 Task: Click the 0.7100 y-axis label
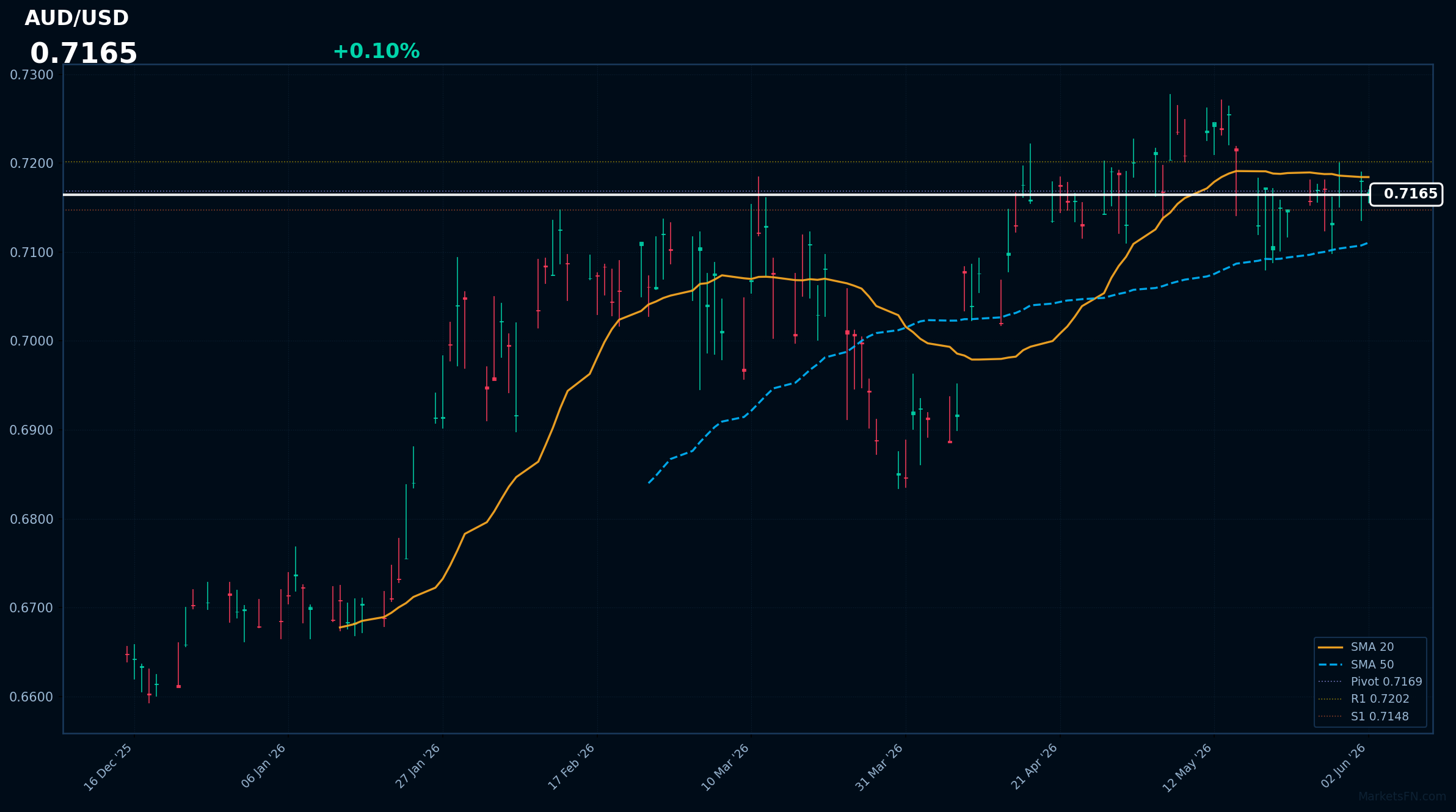32,253
